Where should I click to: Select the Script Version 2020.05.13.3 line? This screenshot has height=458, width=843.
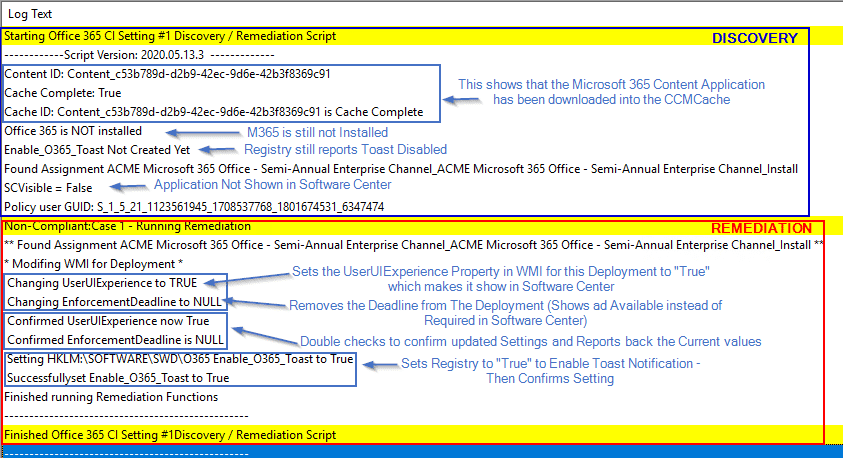(x=138, y=55)
